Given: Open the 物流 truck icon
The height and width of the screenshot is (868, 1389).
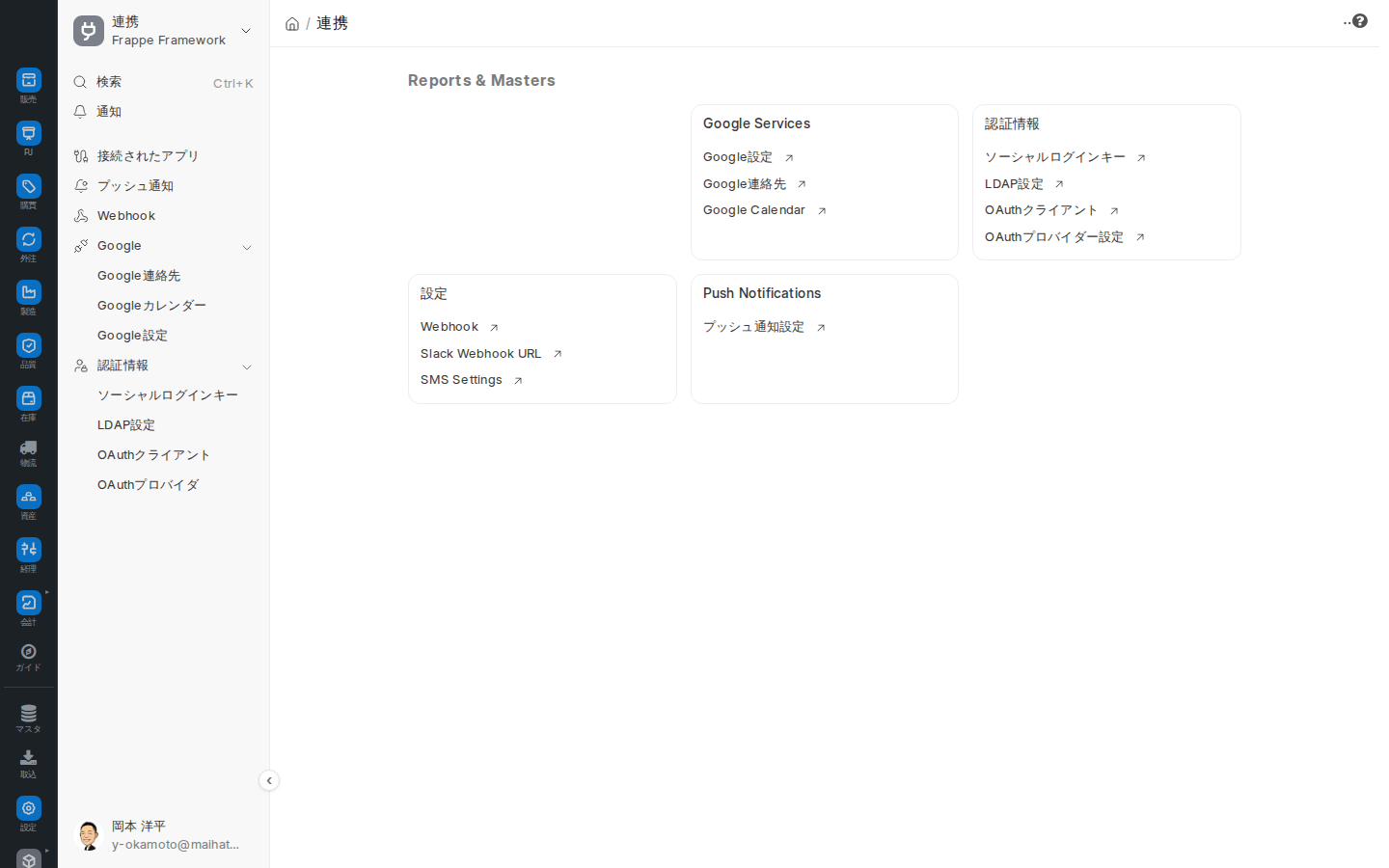Looking at the screenshot, I should point(28,448).
